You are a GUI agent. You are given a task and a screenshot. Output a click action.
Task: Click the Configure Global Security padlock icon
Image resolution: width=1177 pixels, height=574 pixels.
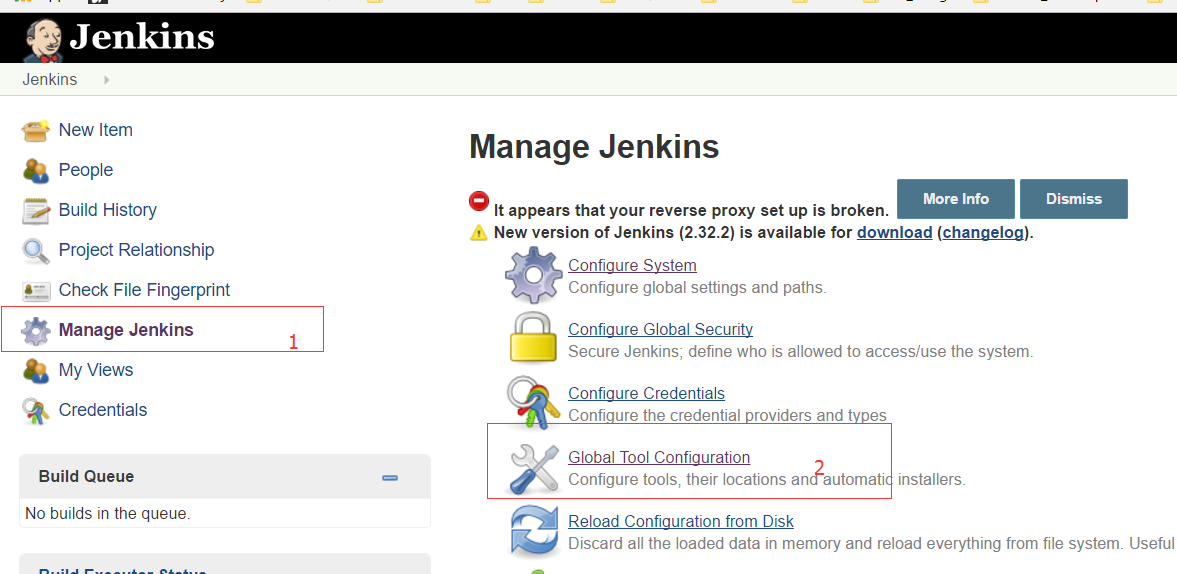533,338
